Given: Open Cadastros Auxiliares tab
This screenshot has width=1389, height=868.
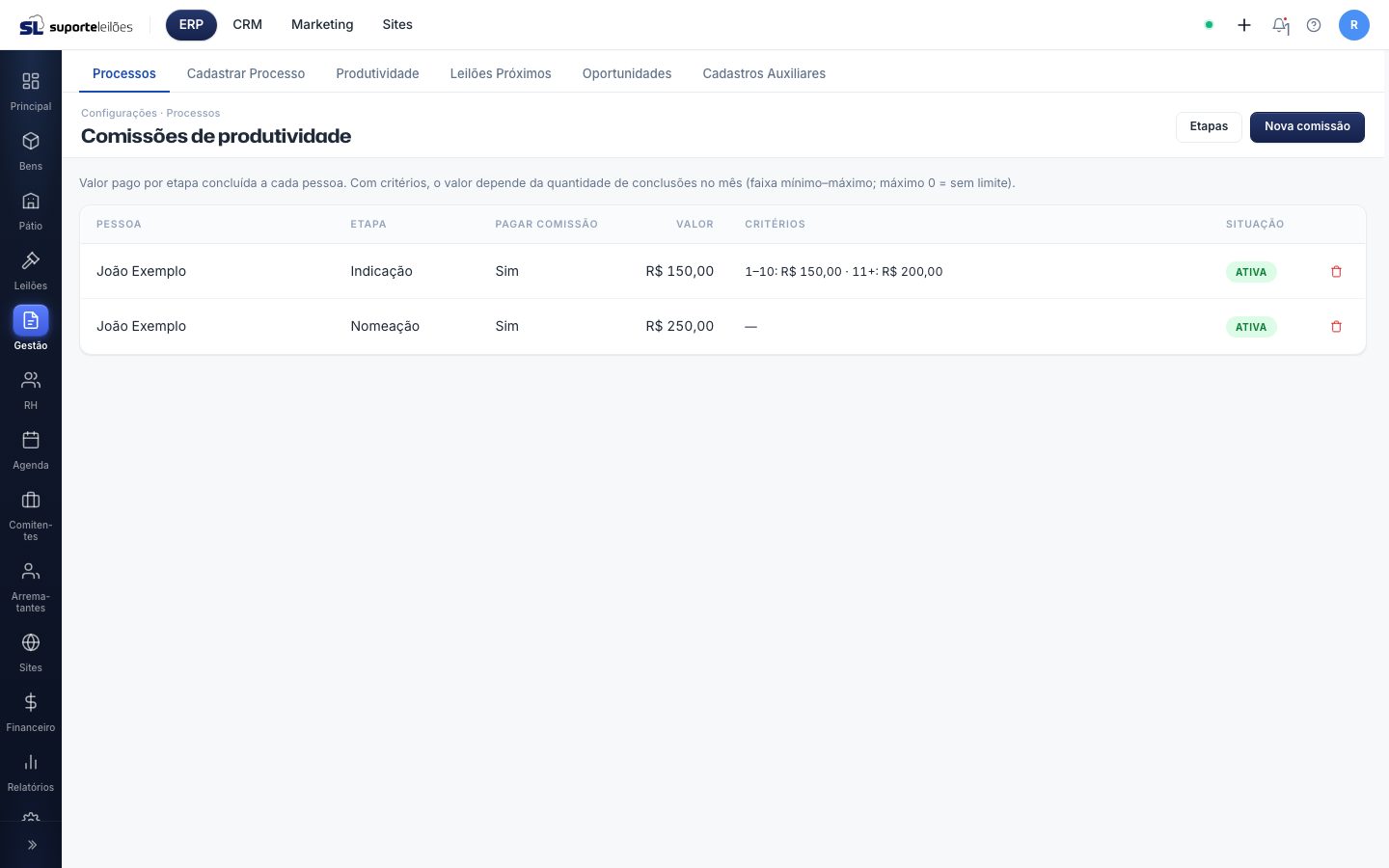Looking at the screenshot, I should pyautogui.click(x=764, y=73).
